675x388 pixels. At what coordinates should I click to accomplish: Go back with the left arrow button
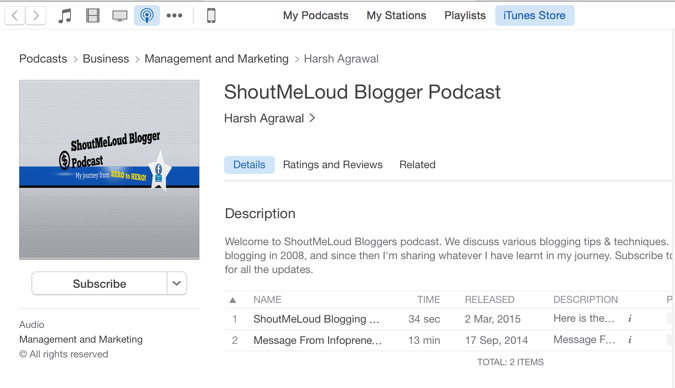pos(15,16)
